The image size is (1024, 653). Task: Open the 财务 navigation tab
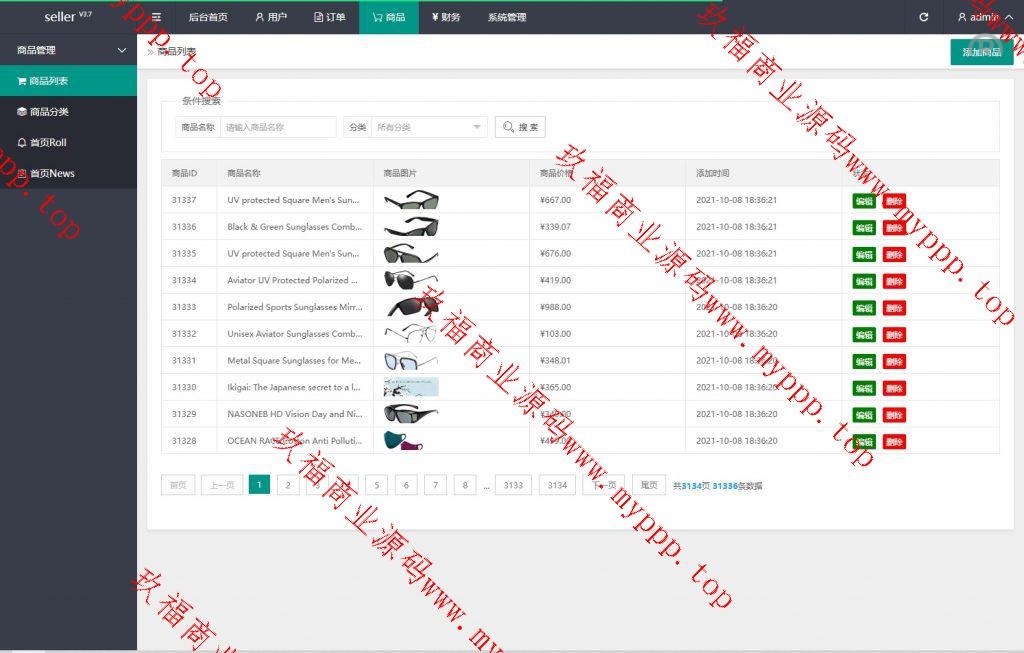pyautogui.click(x=446, y=17)
